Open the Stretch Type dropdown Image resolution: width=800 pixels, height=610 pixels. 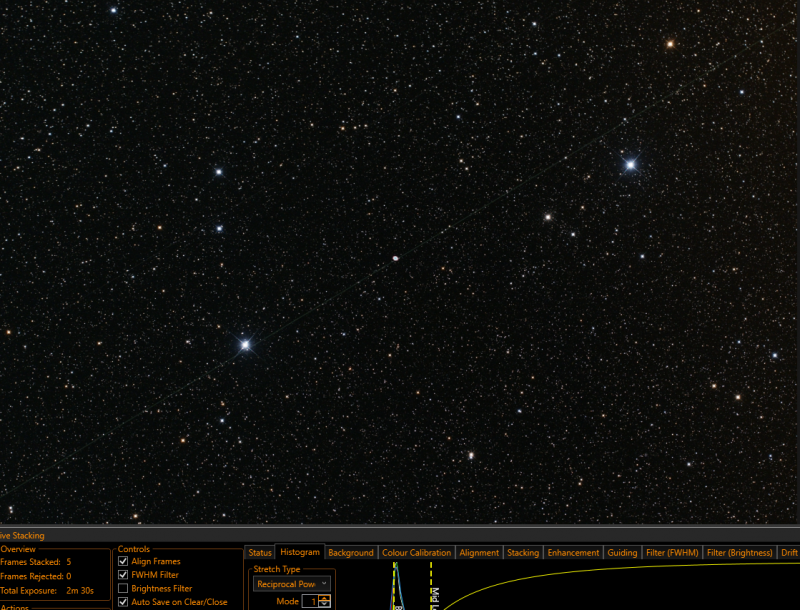(x=292, y=583)
